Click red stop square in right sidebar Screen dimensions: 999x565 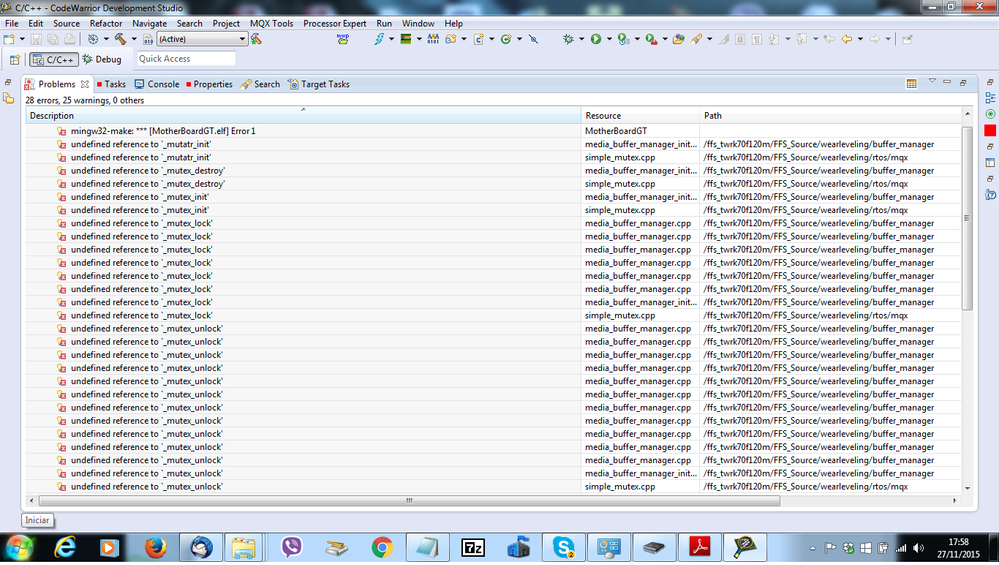pyautogui.click(x=989, y=131)
